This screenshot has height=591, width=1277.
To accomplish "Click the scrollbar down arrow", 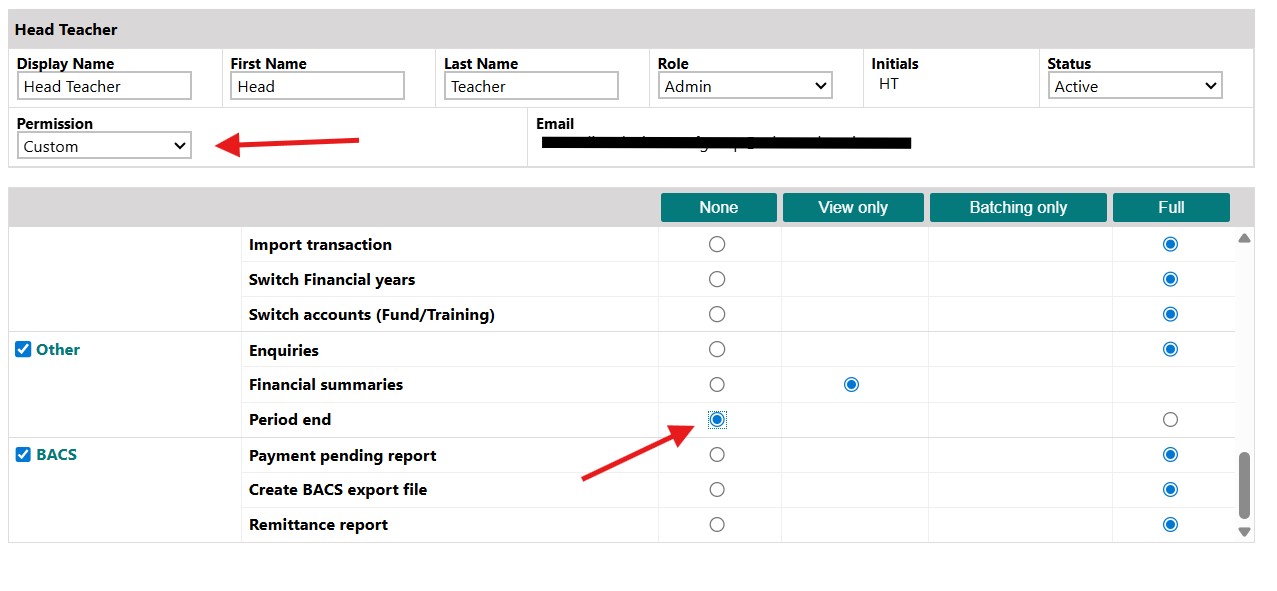I will (1244, 532).
